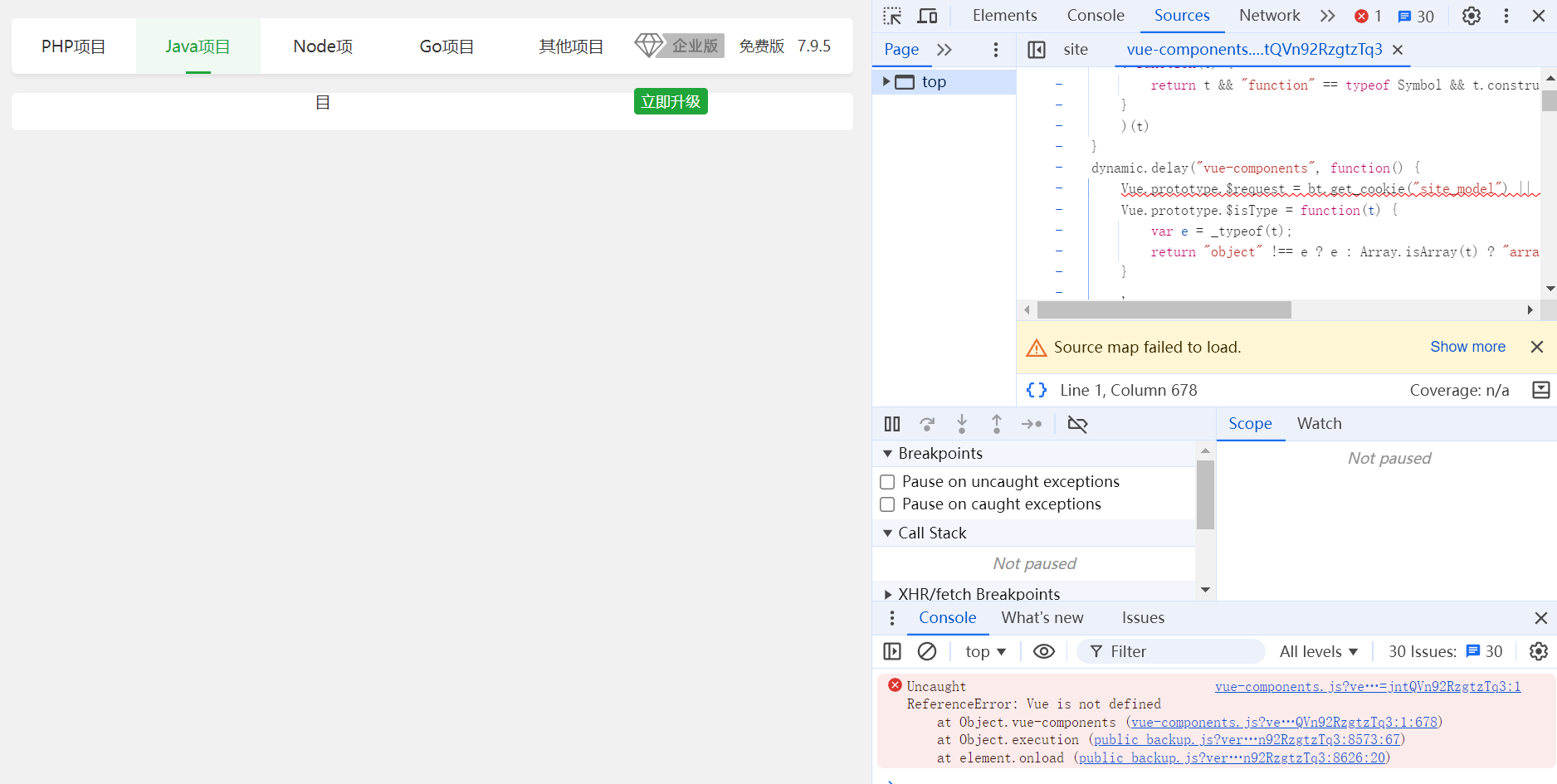The height and width of the screenshot is (784, 1557).
Task: Toggle the console sidebar icon
Action: point(892,651)
